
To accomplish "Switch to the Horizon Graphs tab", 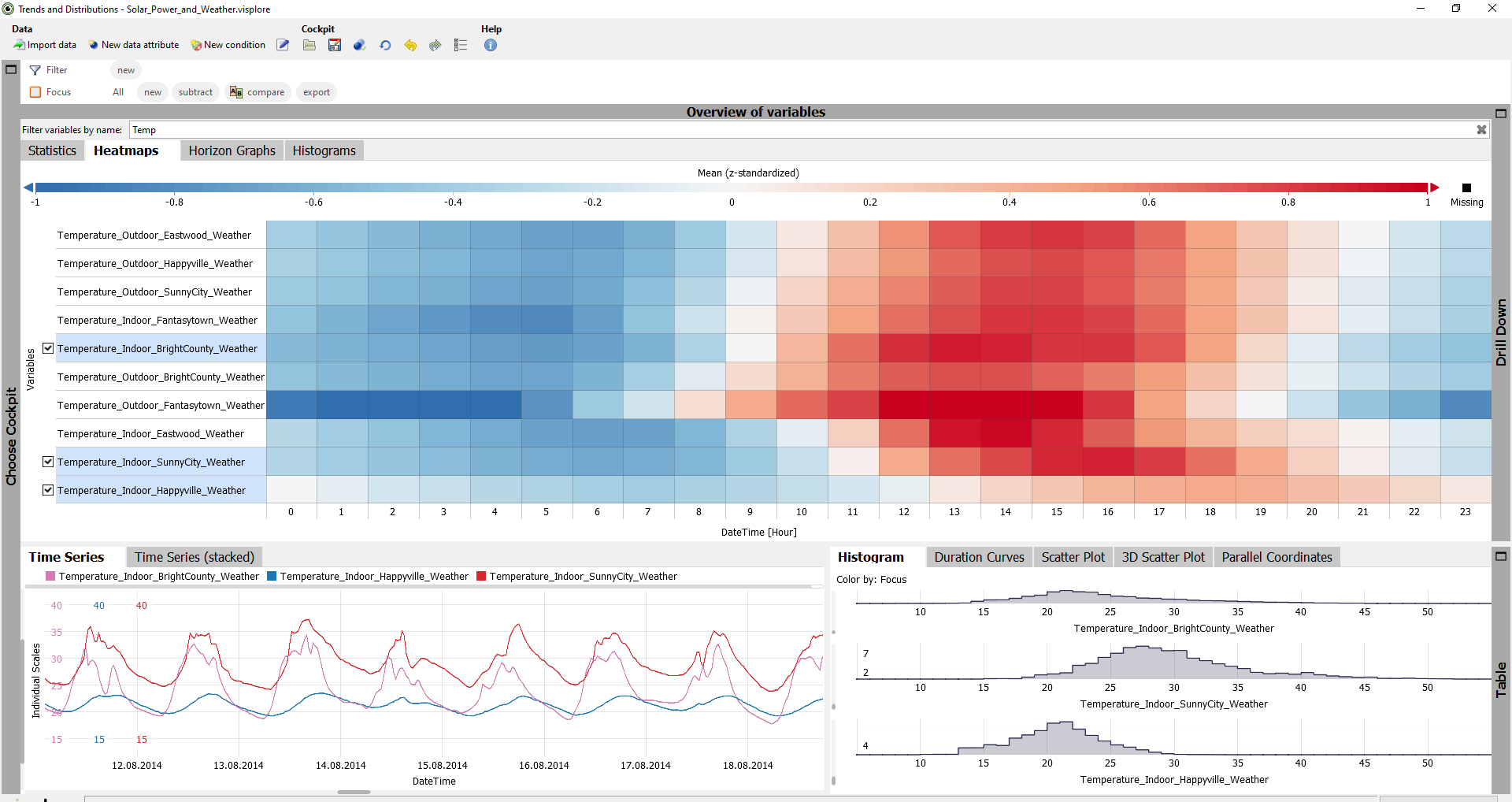I will [232, 150].
